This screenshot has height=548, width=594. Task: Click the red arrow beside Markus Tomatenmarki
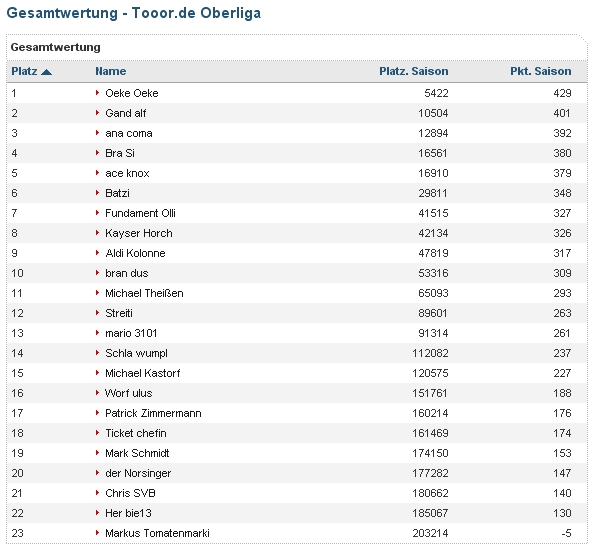click(97, 533)
